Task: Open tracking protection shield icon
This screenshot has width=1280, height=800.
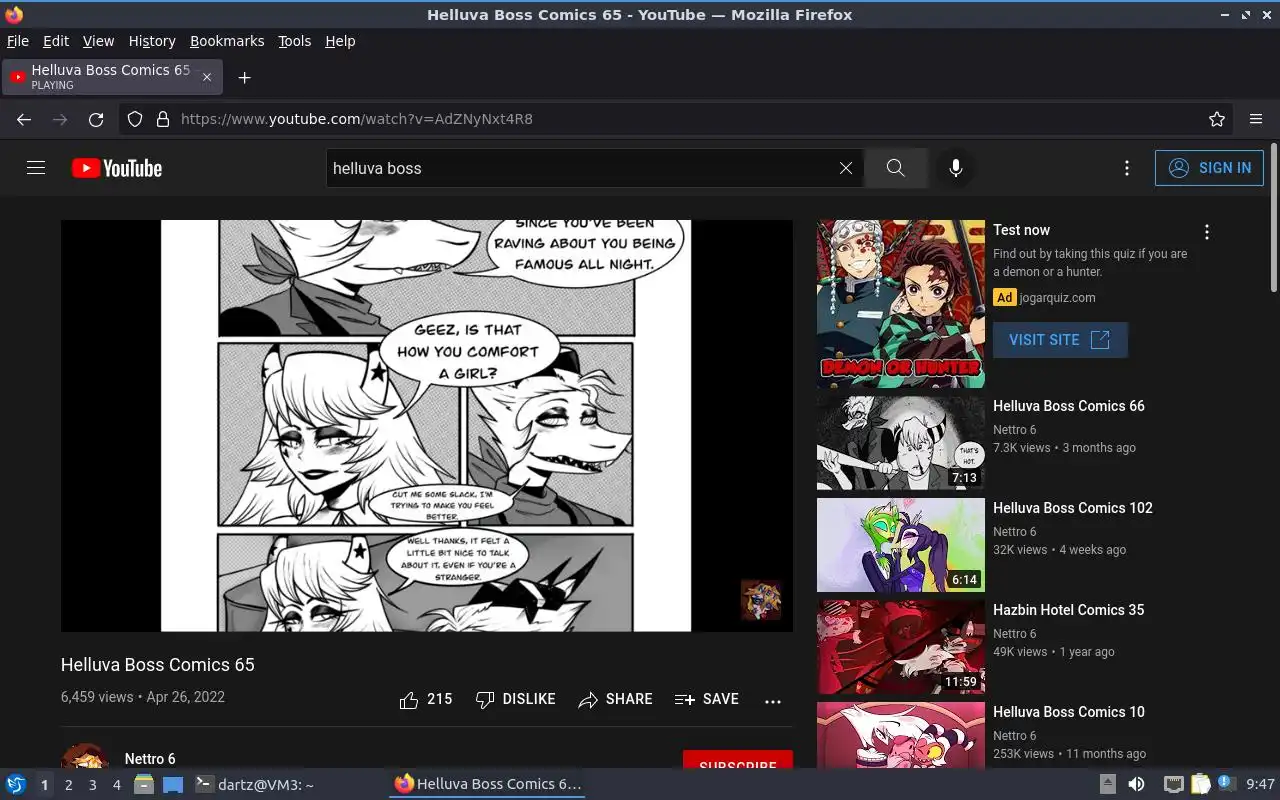Action: (x=135, y=119)
